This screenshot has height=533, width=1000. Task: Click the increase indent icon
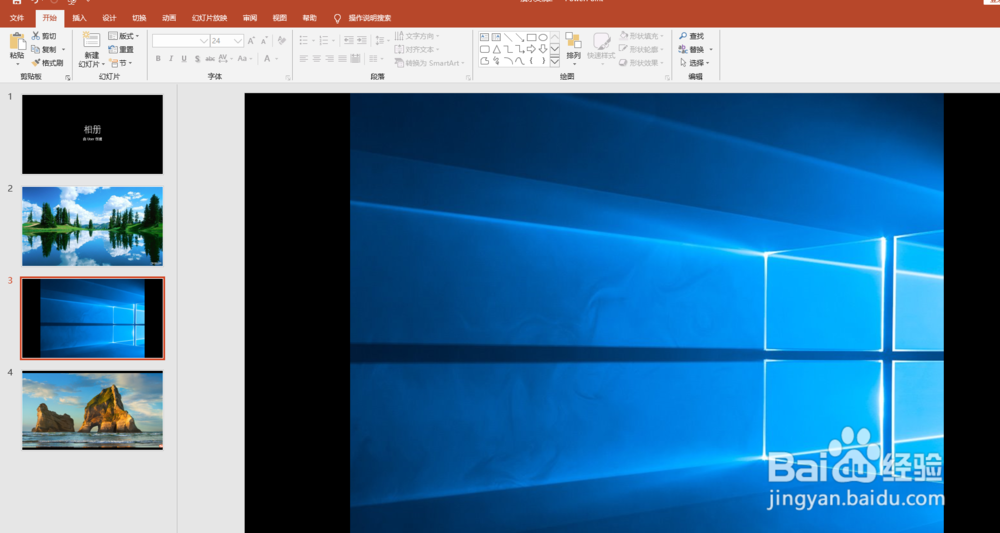click(x=362, y=40)
